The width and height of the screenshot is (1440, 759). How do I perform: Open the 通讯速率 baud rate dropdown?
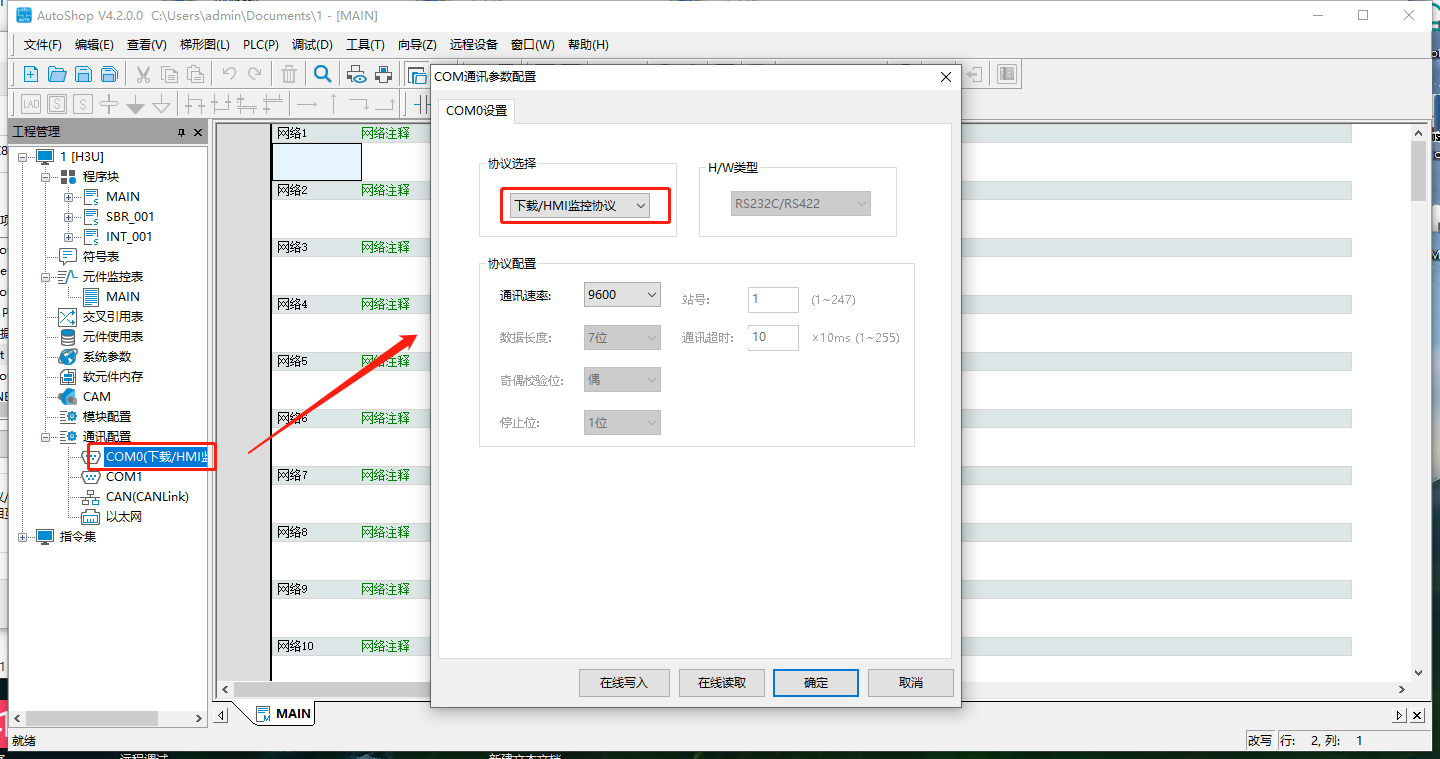[622, 295]
